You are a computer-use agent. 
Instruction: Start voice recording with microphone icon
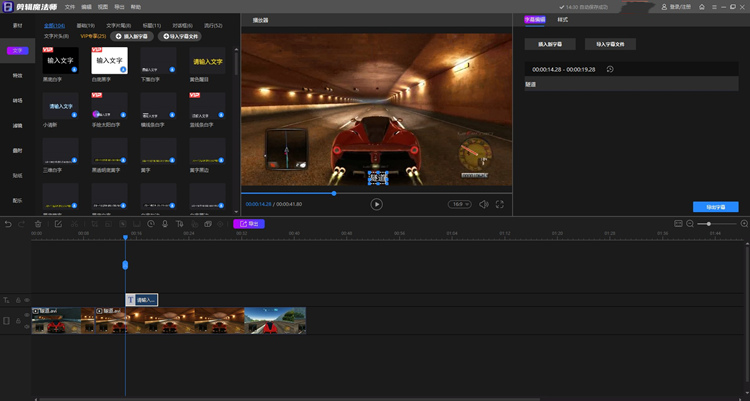pyautogui.click(x=165, y=224)
